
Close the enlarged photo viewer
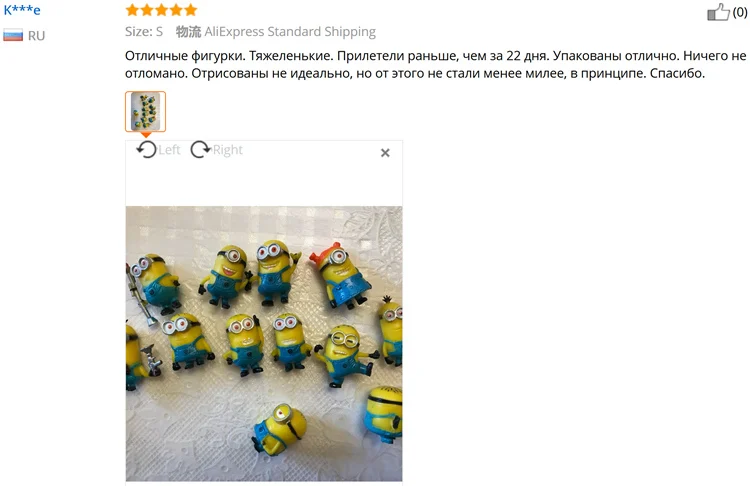[x=385, y=153]
